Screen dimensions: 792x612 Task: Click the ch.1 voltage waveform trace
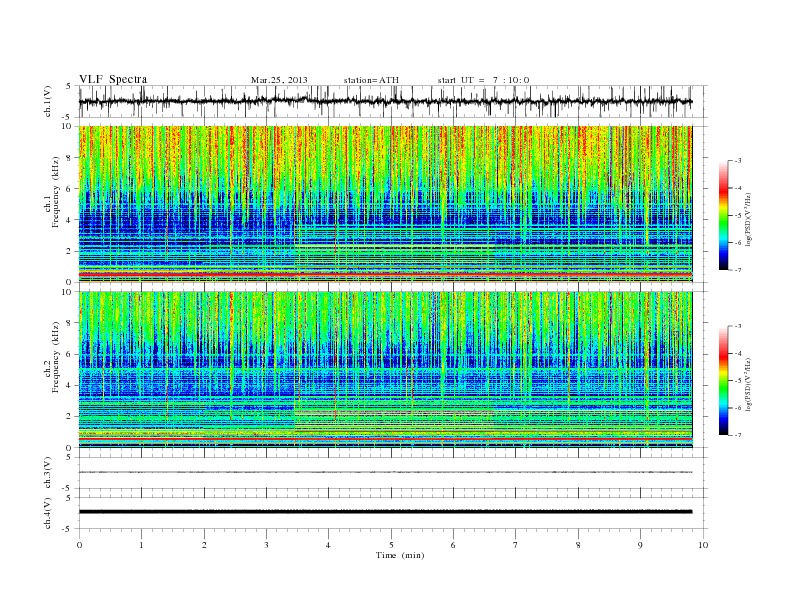[385, 101]
